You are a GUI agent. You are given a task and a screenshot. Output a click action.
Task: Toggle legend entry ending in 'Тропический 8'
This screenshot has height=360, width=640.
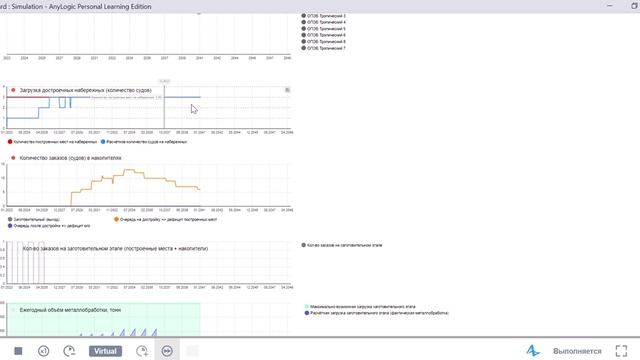click(x=324, y=42)
